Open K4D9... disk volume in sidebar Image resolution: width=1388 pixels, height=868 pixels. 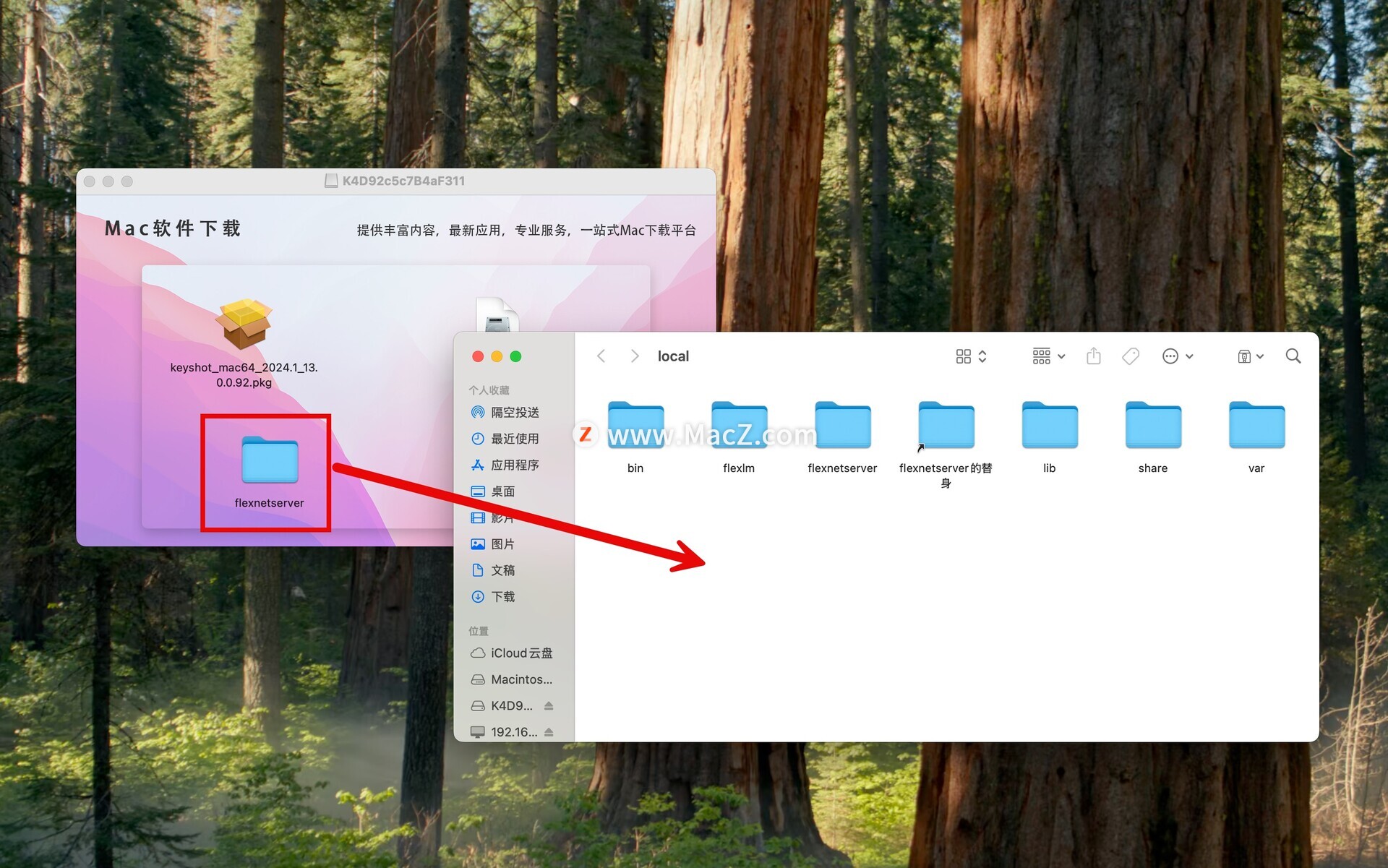point(503,706)
